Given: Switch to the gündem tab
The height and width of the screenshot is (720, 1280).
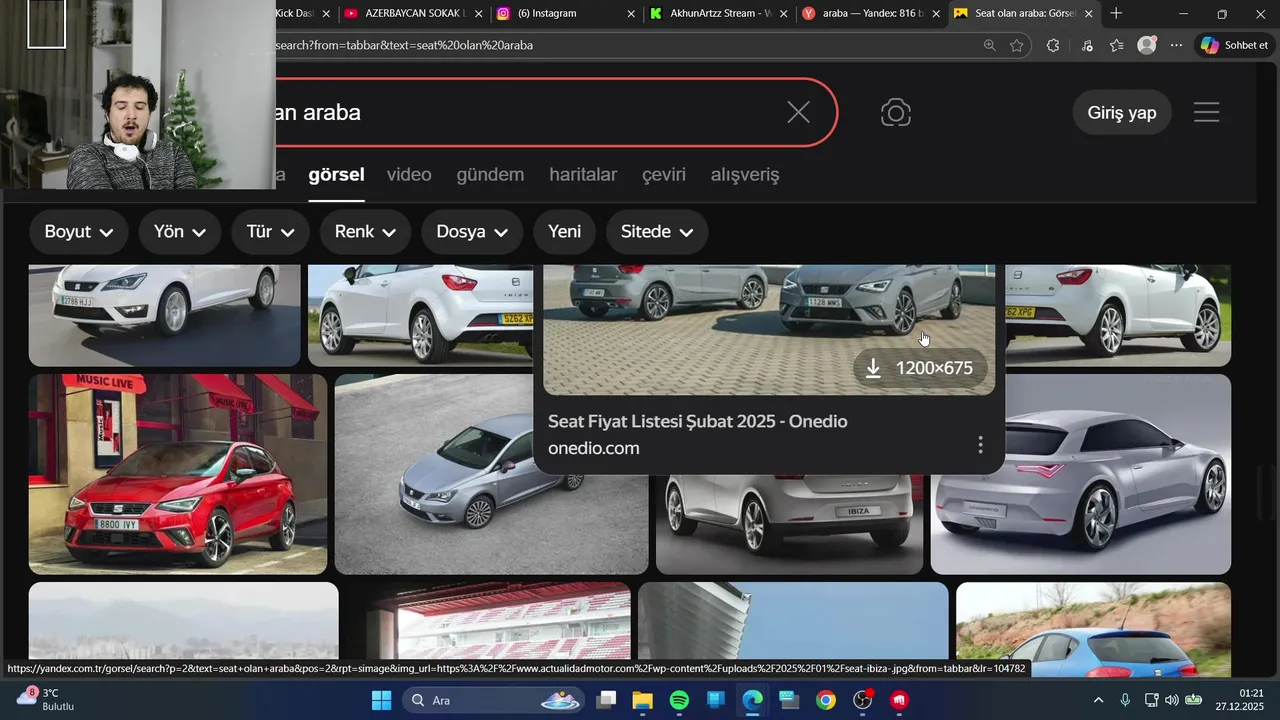Looking at the screenshot, I should tap(490, 175).
